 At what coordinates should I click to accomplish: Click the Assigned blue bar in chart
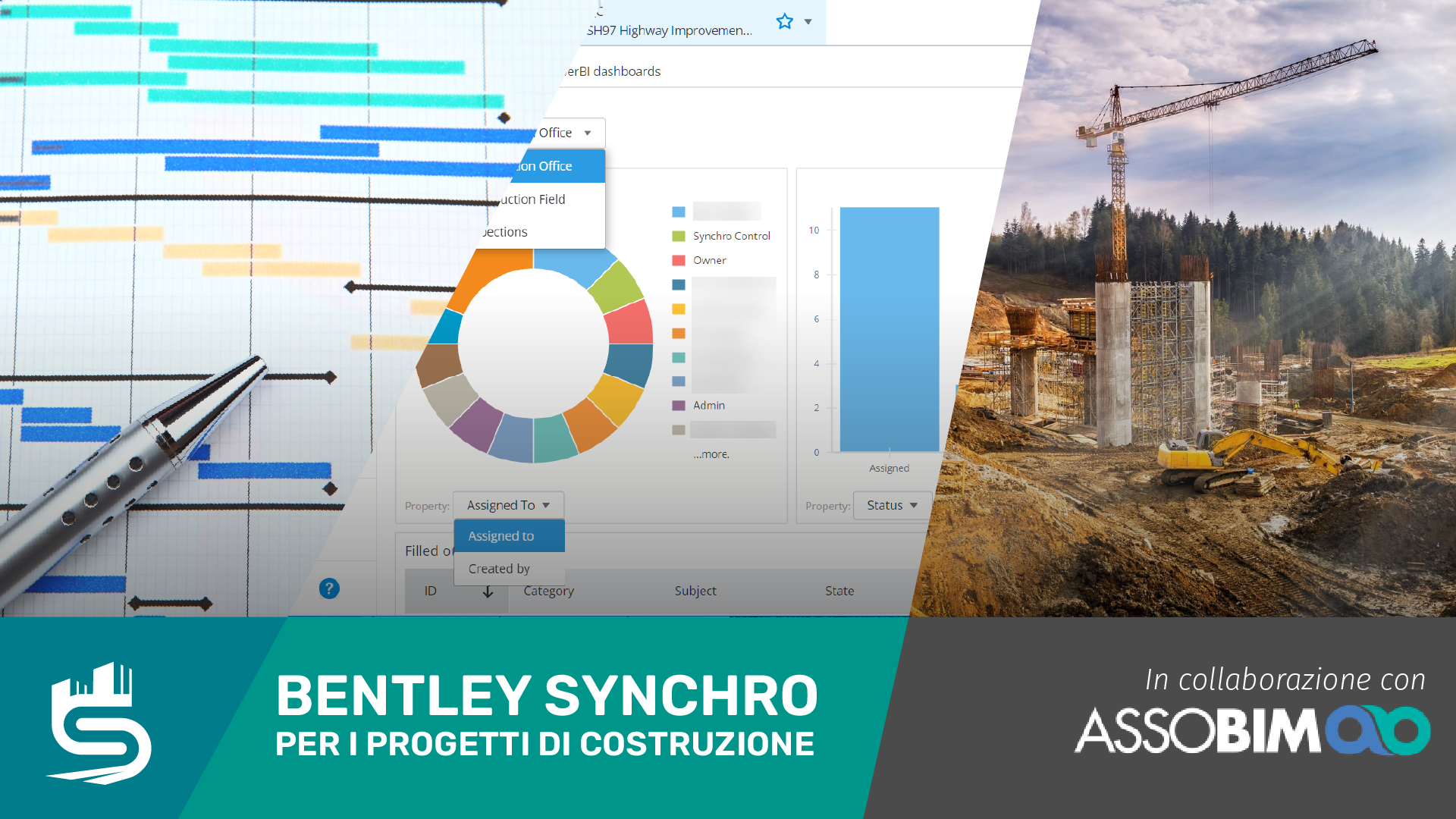[890, 329]
